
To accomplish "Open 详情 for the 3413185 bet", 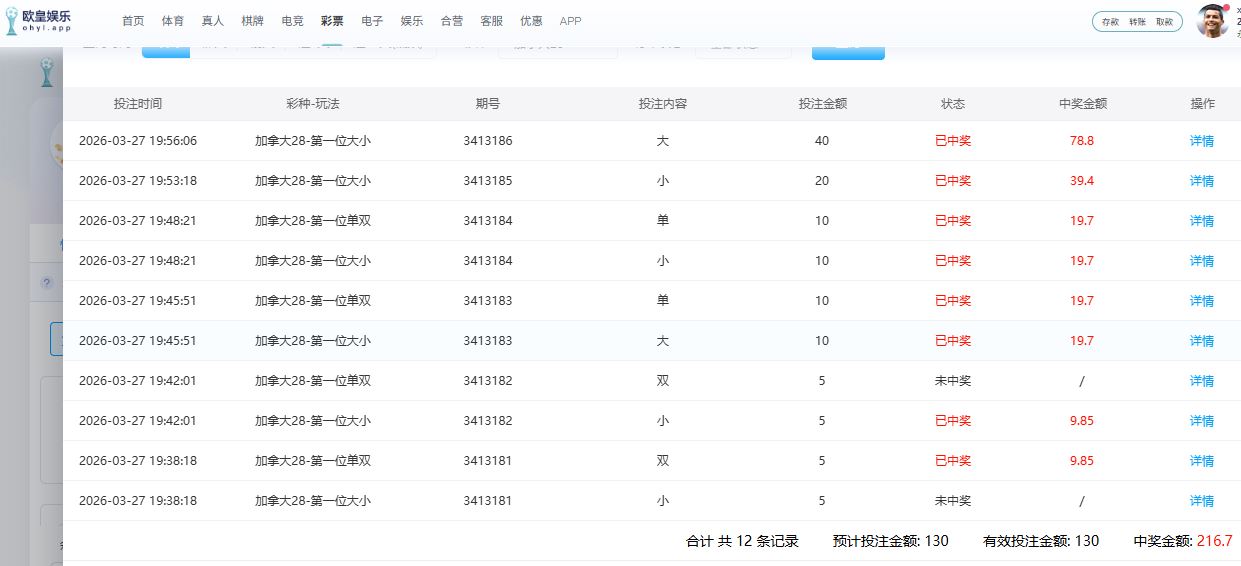I will point(1201,181).
